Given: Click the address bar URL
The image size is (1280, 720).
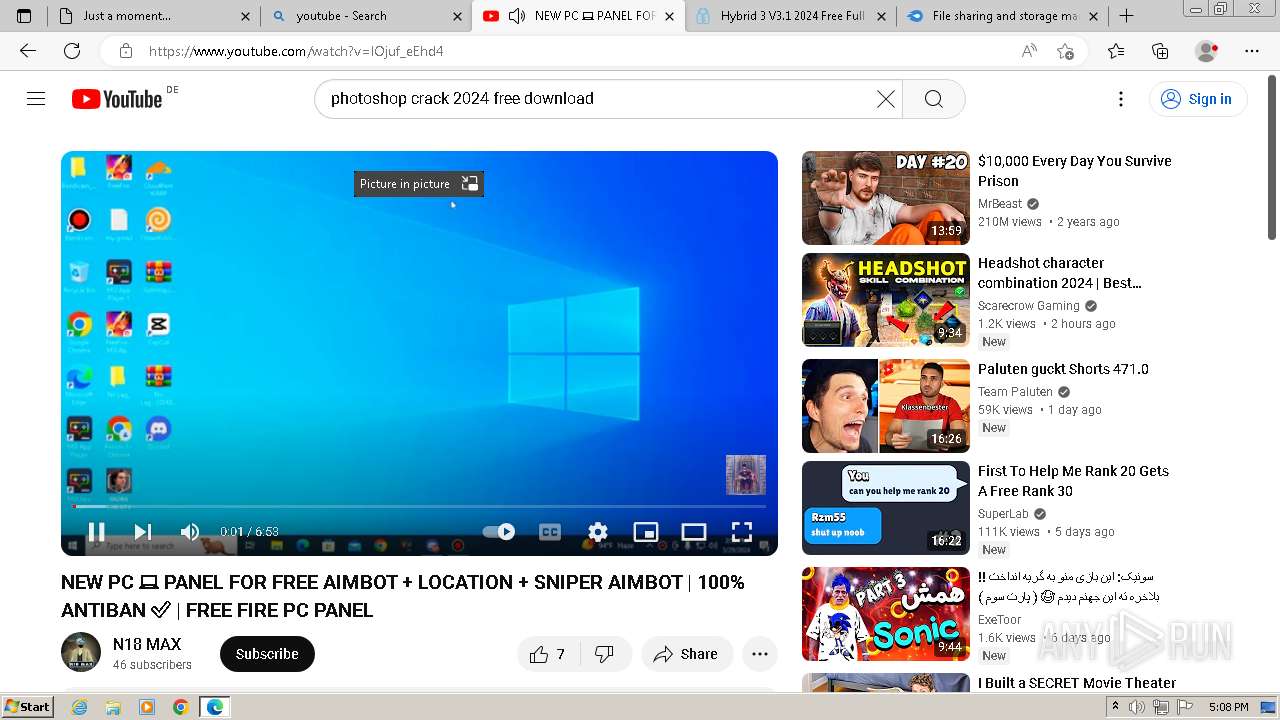Looking at the screenshot, I should pos(296,51).
